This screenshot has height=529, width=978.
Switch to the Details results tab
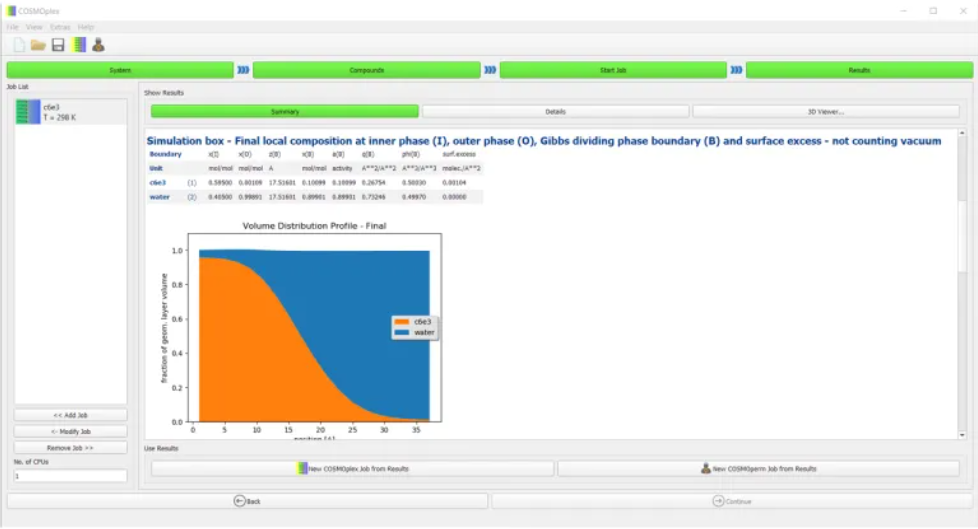point(555,112)
